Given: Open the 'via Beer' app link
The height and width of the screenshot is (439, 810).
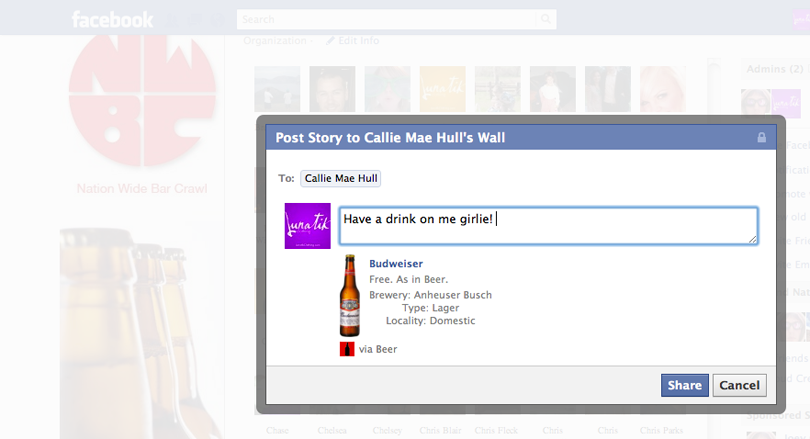Looking at the screenshot, I should pyautogui.click(x=378, y=349).
